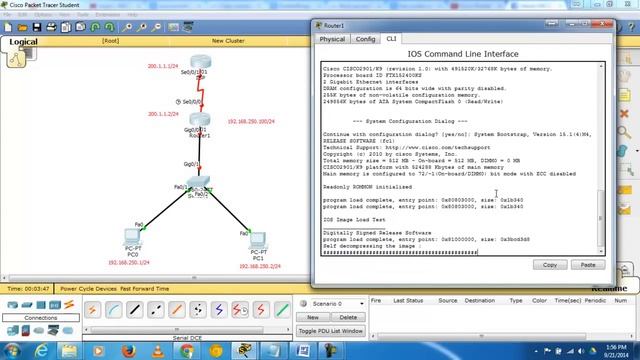
Task: Open a file with the folder icon
Action: 22,27
